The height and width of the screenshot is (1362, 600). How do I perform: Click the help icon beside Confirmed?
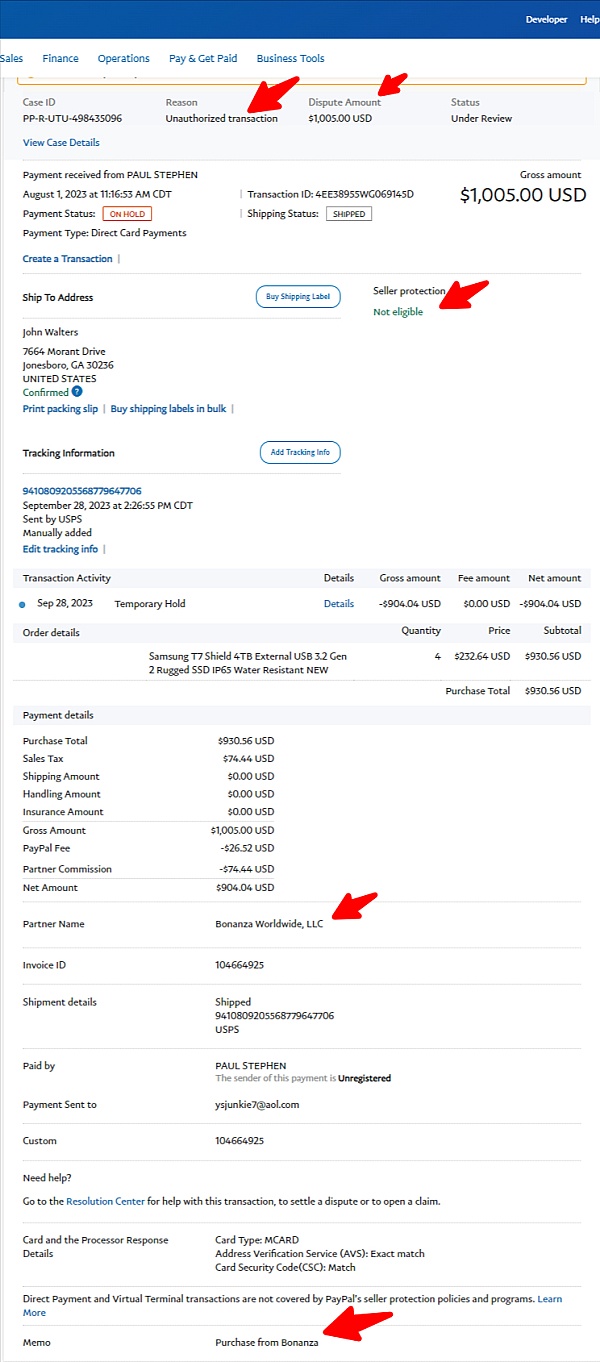click(77, 393)
